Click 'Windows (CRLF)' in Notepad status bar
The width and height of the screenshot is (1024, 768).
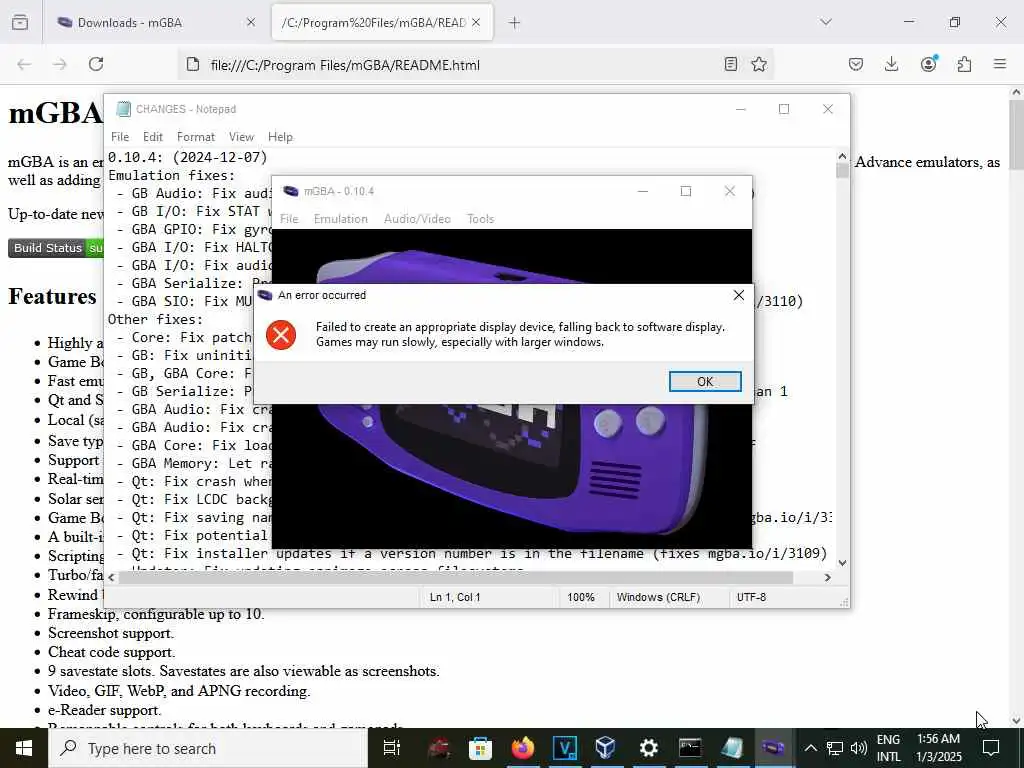coord(658,597)
